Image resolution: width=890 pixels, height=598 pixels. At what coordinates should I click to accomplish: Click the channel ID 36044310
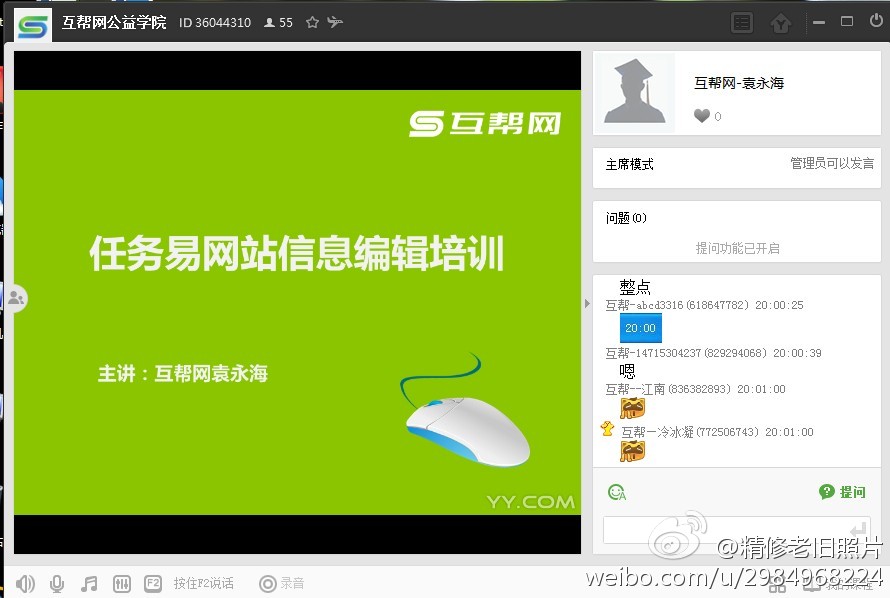215,23
